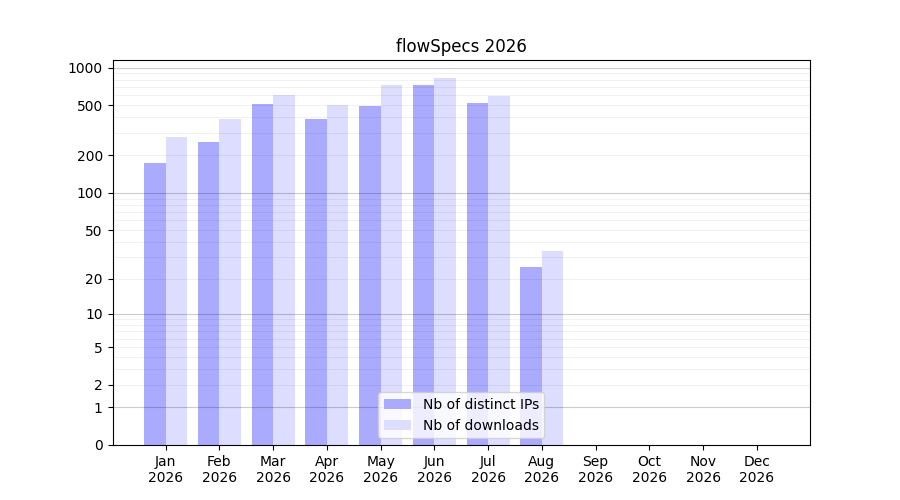Click the '5' y-axis tick label
Screen dimensions: 900x500
click(98, 348)
